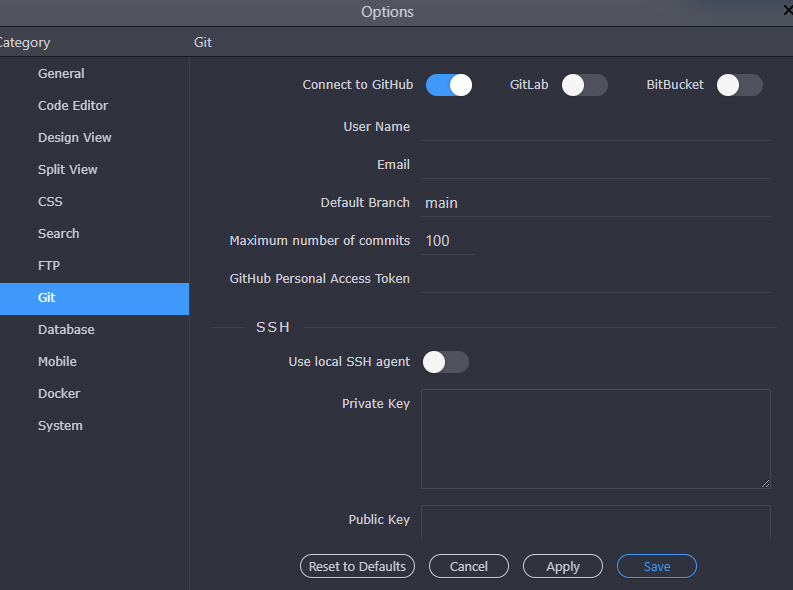Click Reset to Defaults button
The image size is (793, 590).
(x=357, y=566)
